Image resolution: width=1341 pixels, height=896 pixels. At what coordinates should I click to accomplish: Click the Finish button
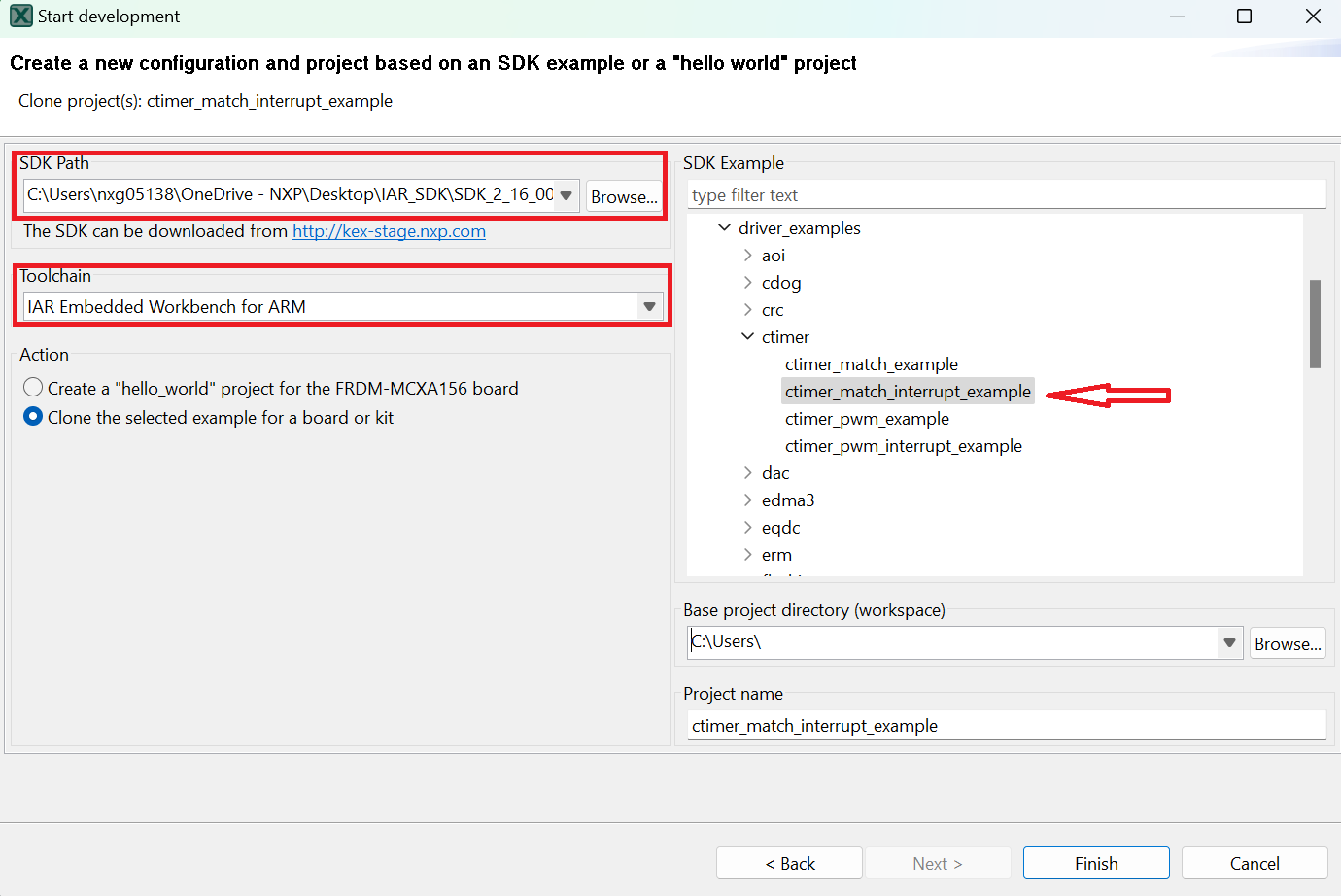coord(1096,862)
